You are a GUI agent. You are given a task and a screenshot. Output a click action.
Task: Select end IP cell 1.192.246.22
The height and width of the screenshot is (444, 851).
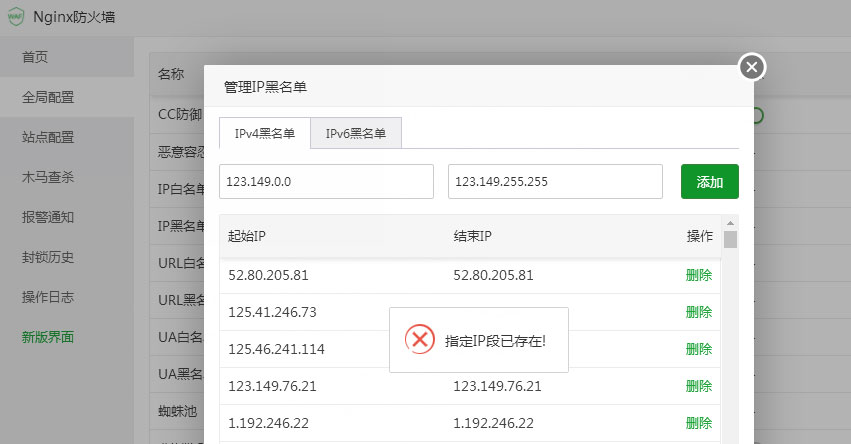tap(493, 423)
